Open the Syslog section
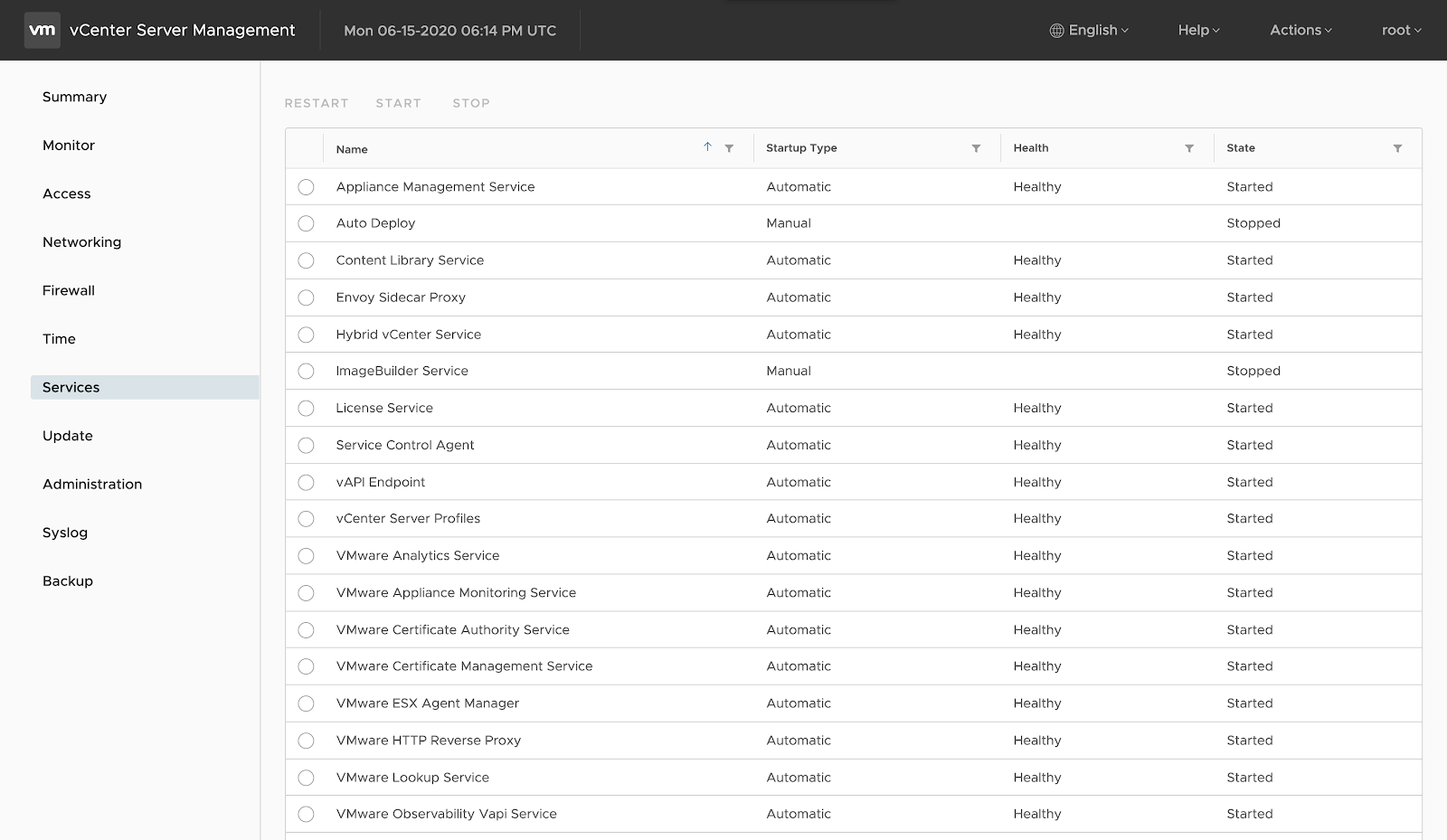Image resolution: width=1447 pixels, height=840 pixels. pyautogui.click(x=65, y=533)
